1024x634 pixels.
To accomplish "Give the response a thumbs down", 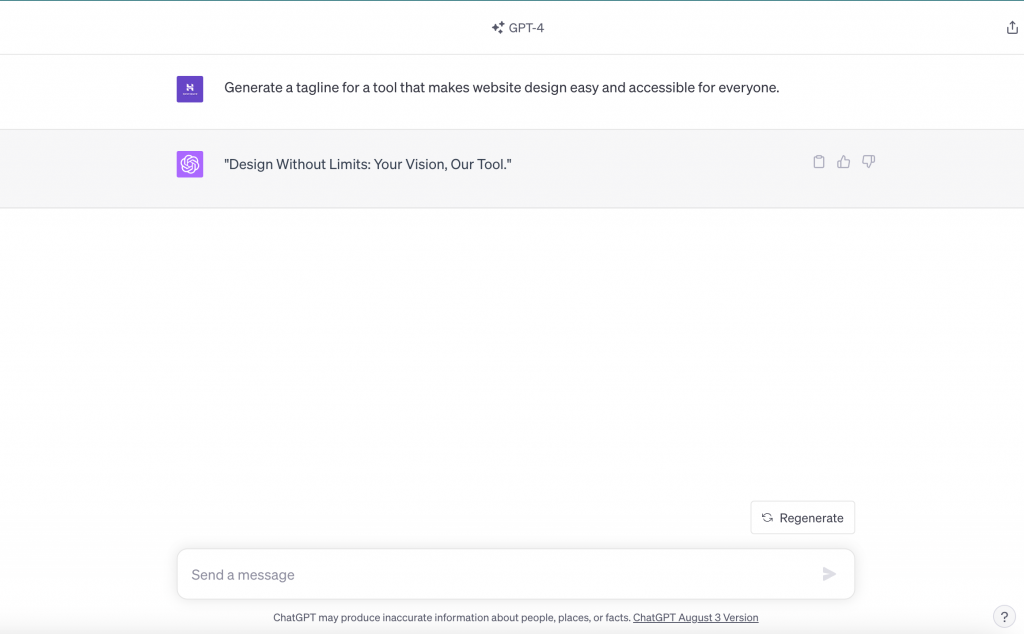I will tap(868, 161).
